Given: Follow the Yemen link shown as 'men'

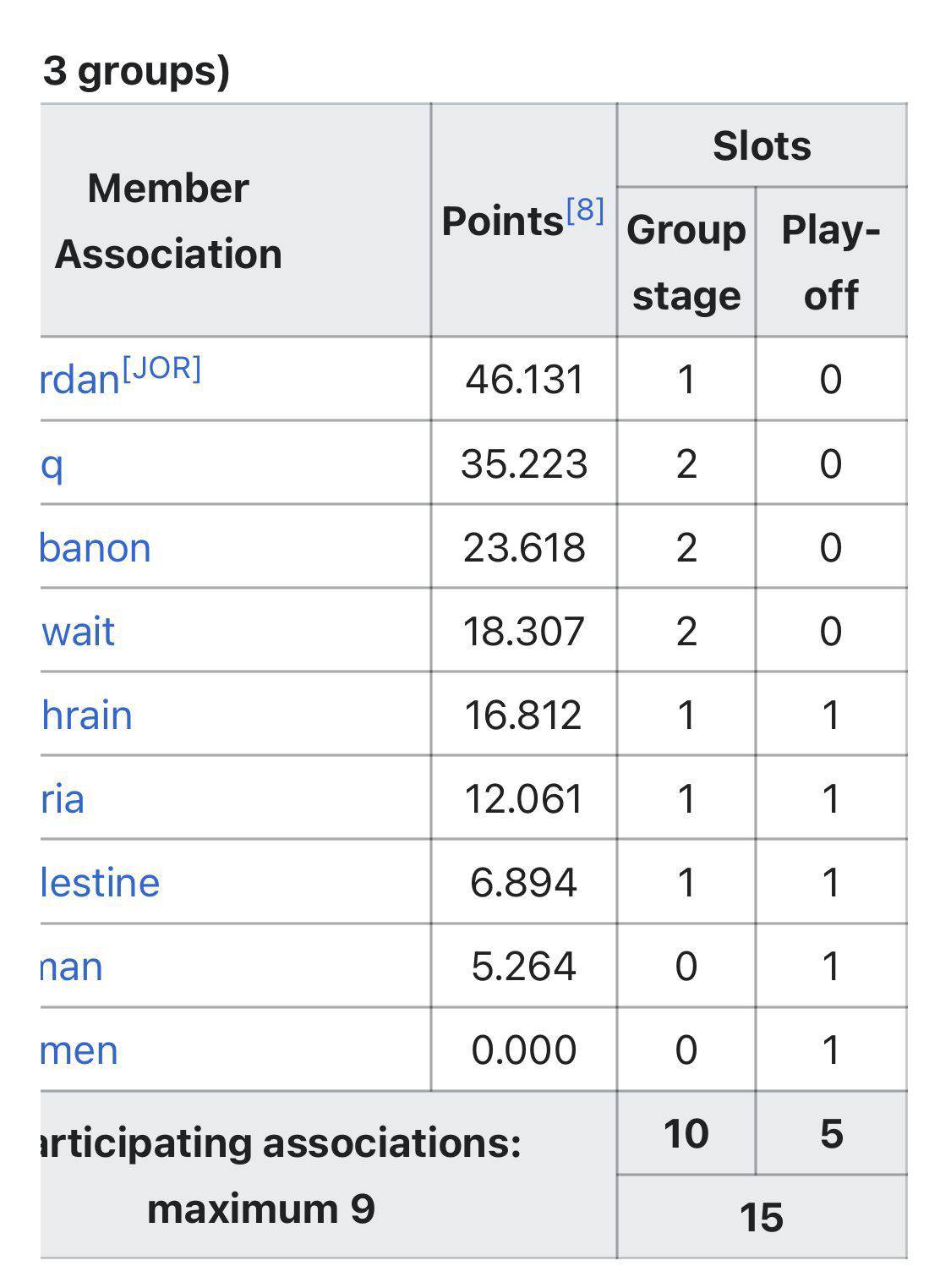Looking at the screenshot, I should pos(79,1050).
